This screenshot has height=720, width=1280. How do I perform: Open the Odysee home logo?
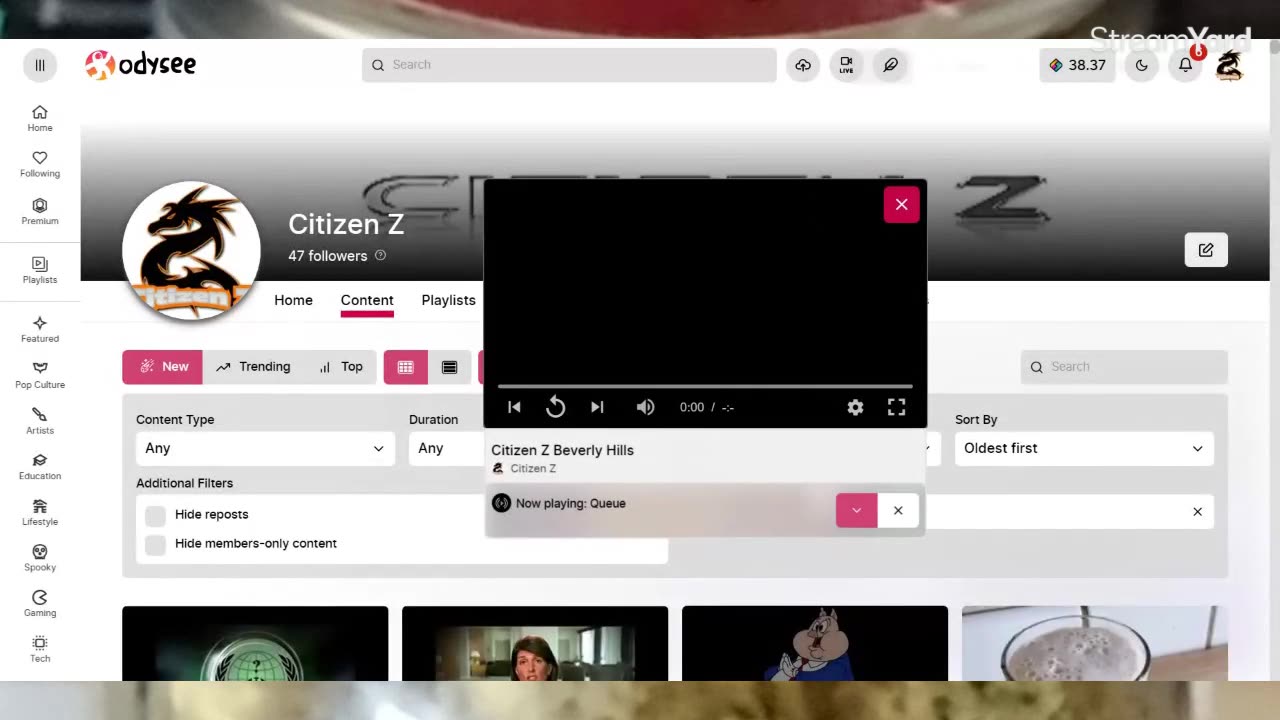point(140,65)
